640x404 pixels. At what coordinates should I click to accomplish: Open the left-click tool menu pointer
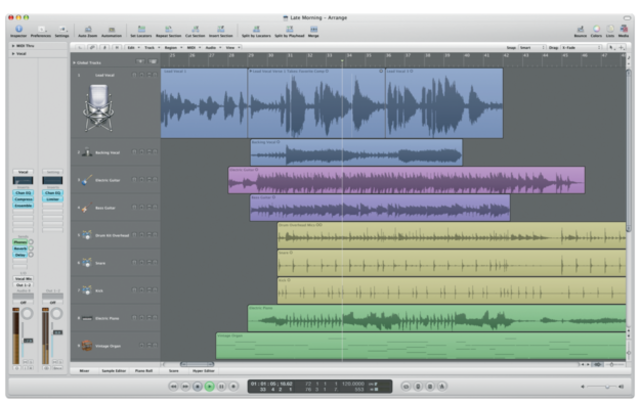tap(611, 48)
